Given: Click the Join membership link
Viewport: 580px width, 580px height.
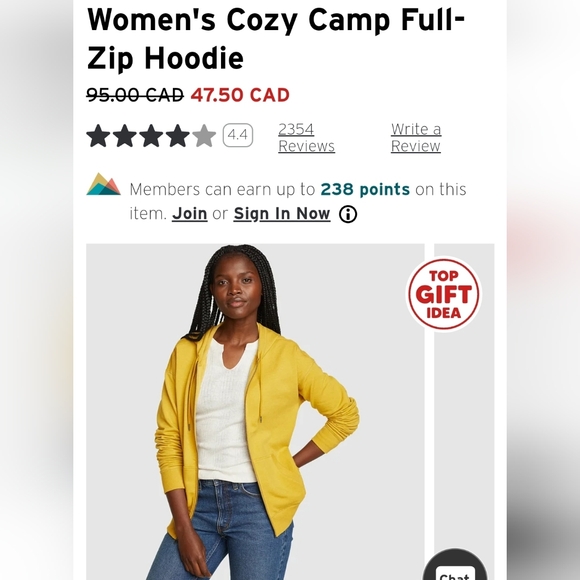Looking at the screenshot, I should coord(189,213).
